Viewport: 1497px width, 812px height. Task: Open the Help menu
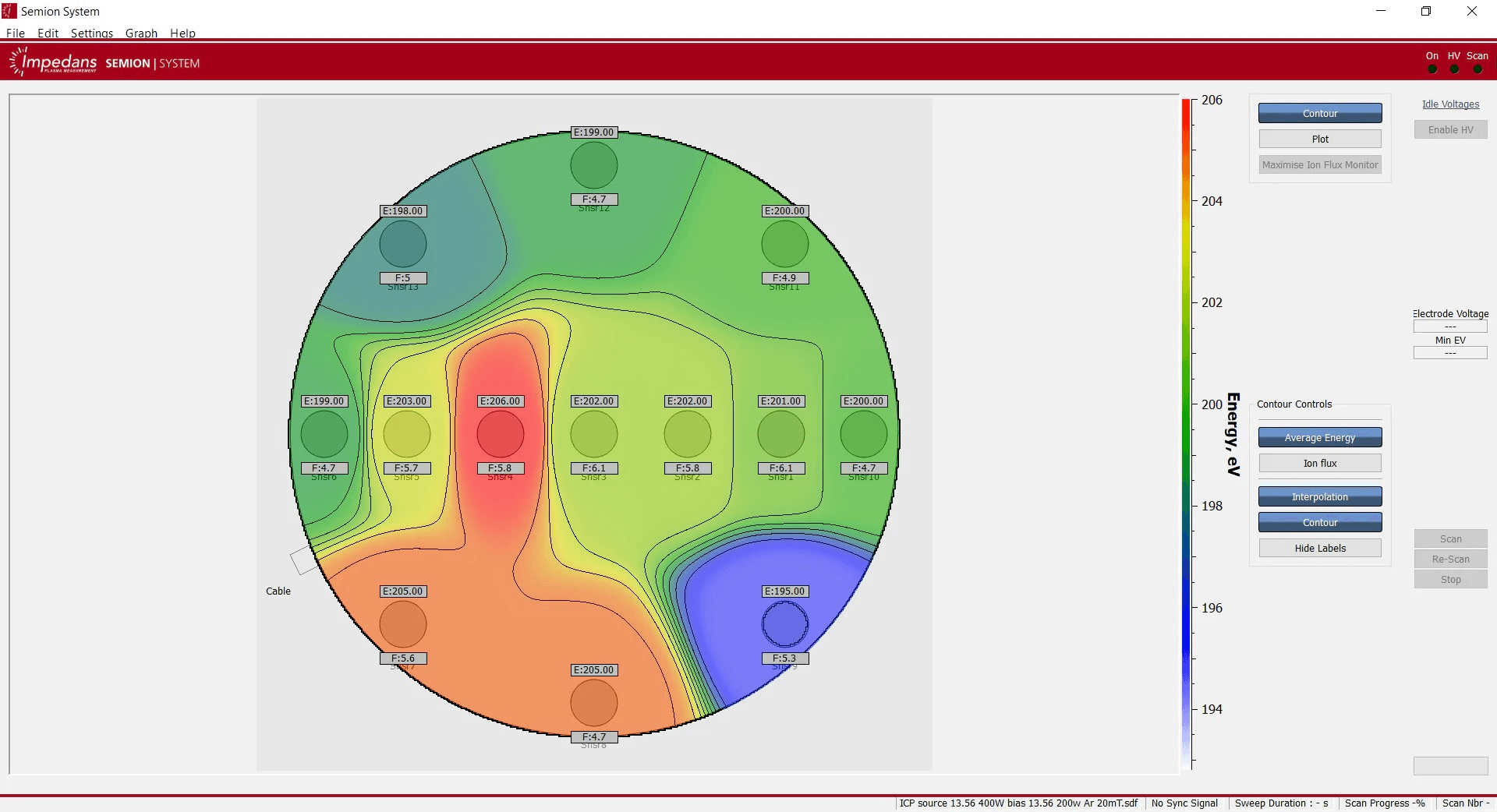point(182,33)
